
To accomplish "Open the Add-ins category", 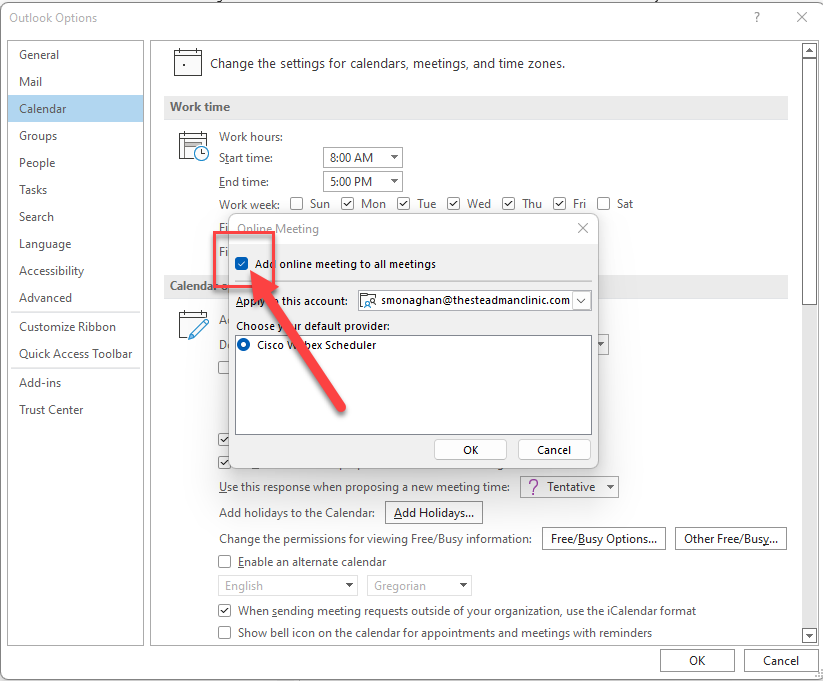I will coord(76,383).
